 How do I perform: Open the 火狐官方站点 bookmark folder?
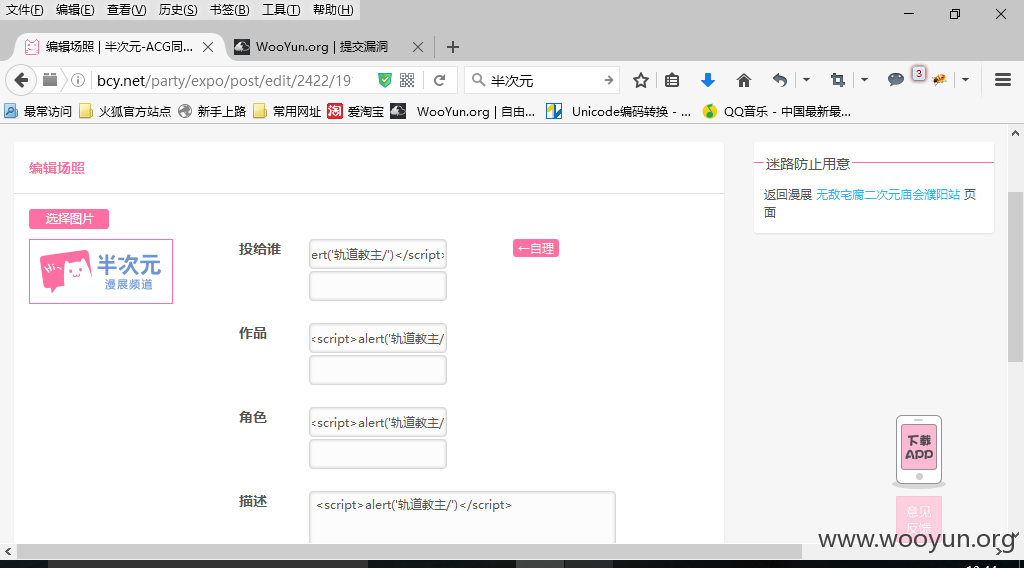125,112
